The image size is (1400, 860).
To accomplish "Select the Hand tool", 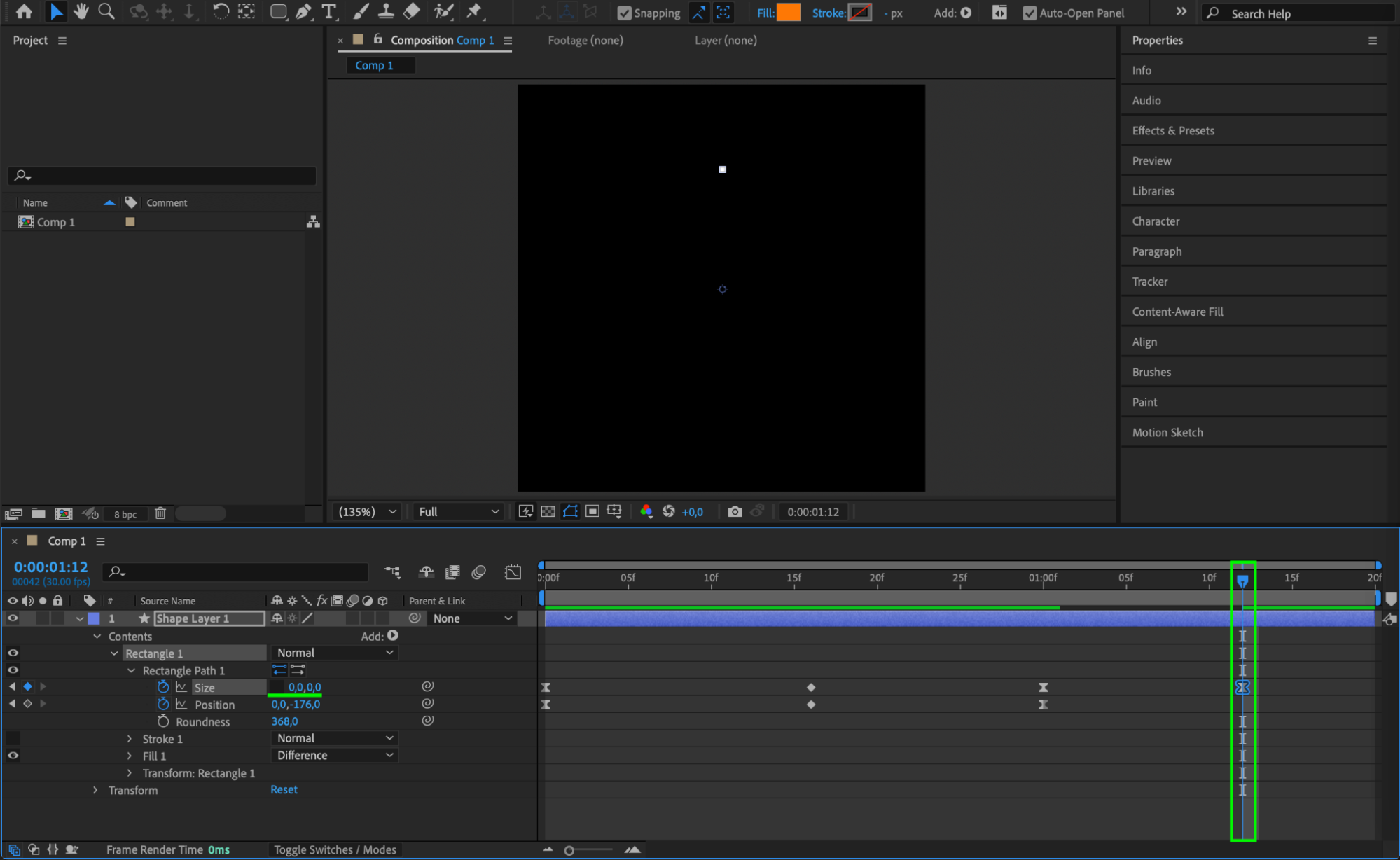I will [81, 11].
